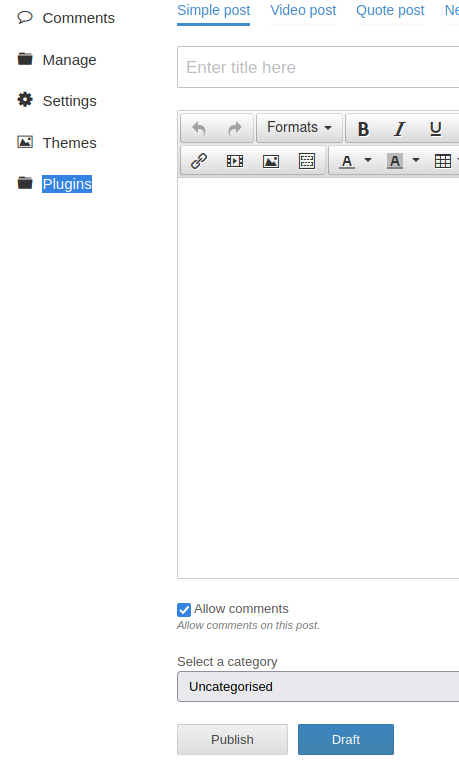Viewport: 459px width, 763px height.
Task: Click the read-more page break icon
Action: point(307,161)
